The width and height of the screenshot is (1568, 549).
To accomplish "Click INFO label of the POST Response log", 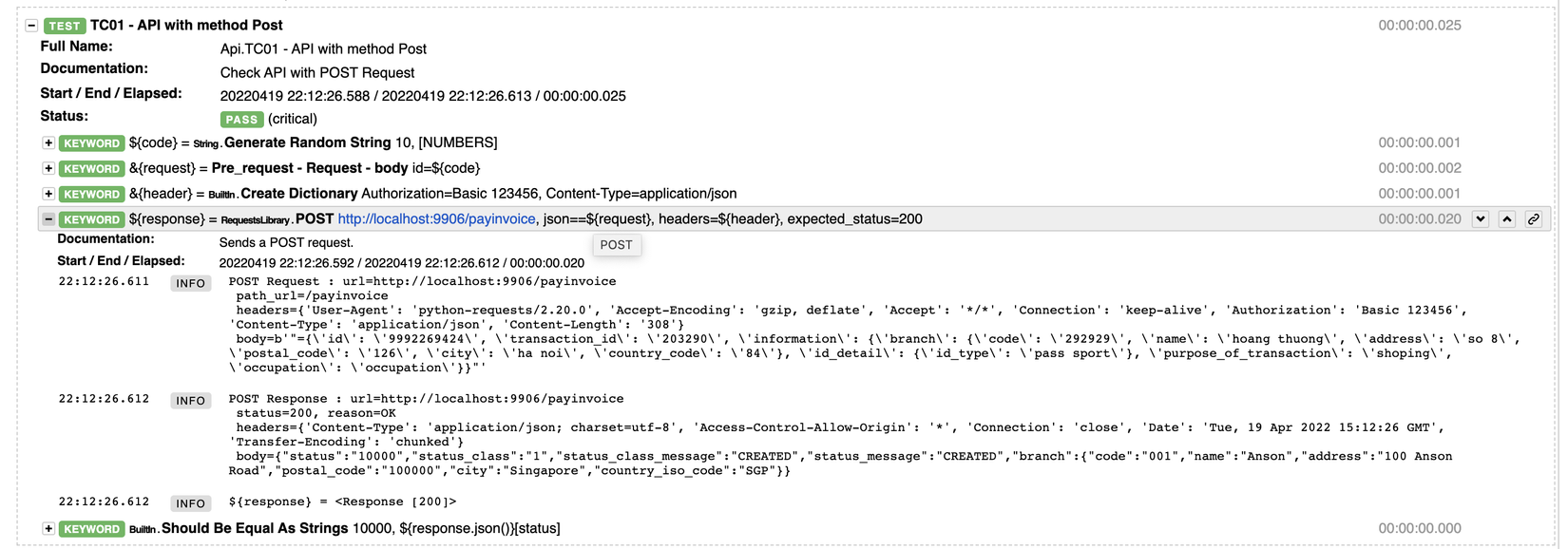I will point(190,401).
